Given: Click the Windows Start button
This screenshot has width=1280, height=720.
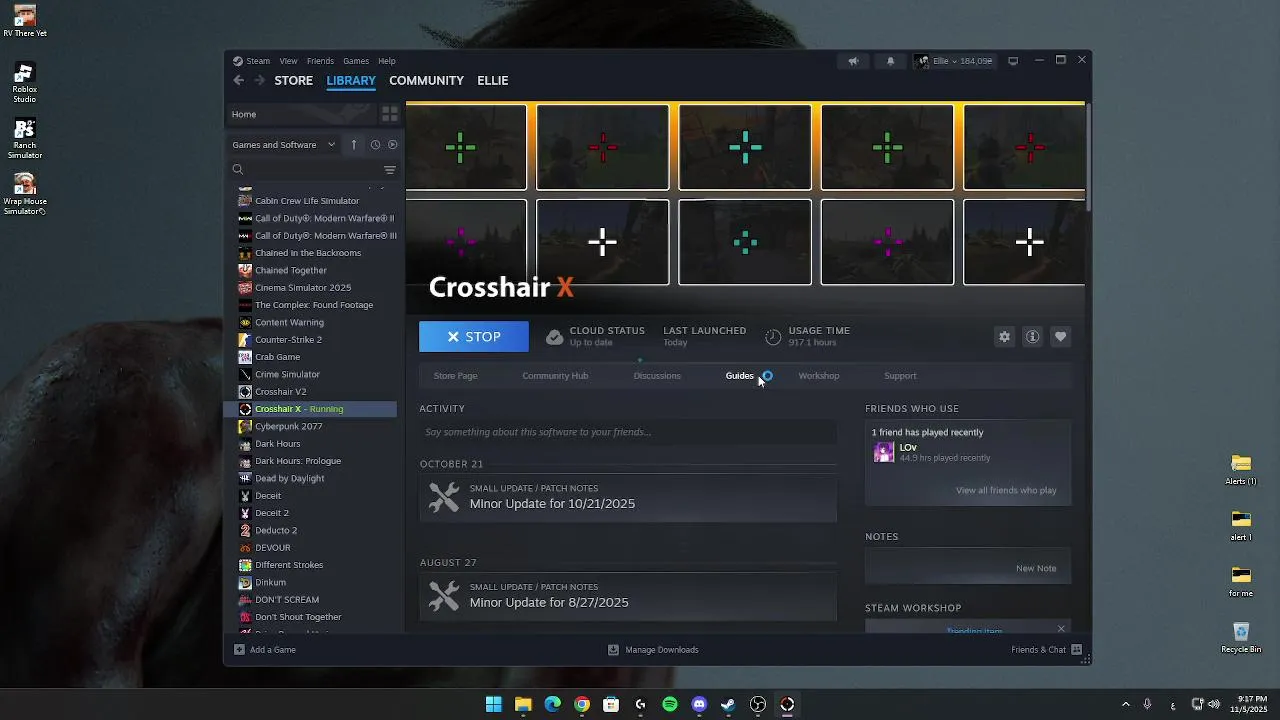Looking at the screenshot, I should (x=494, y=704).
